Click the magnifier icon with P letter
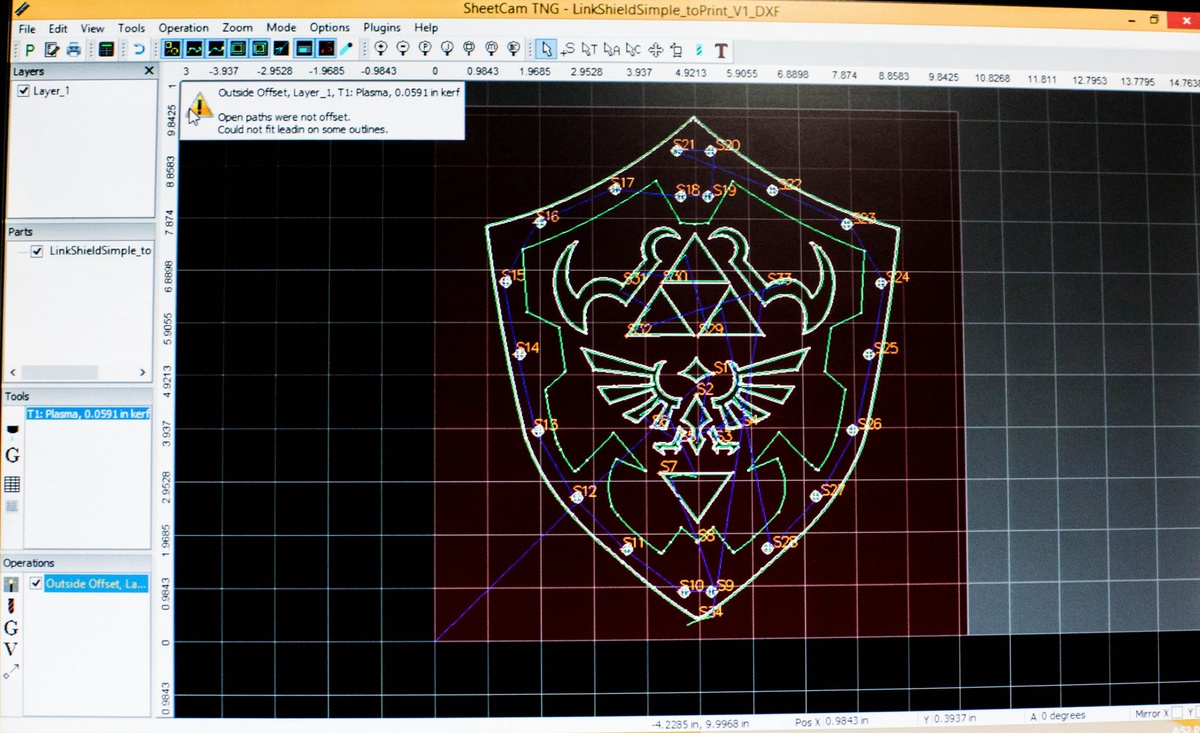The height and width of the screenshot is (733, 1200). pyautogui.click(x=425, y=48)
